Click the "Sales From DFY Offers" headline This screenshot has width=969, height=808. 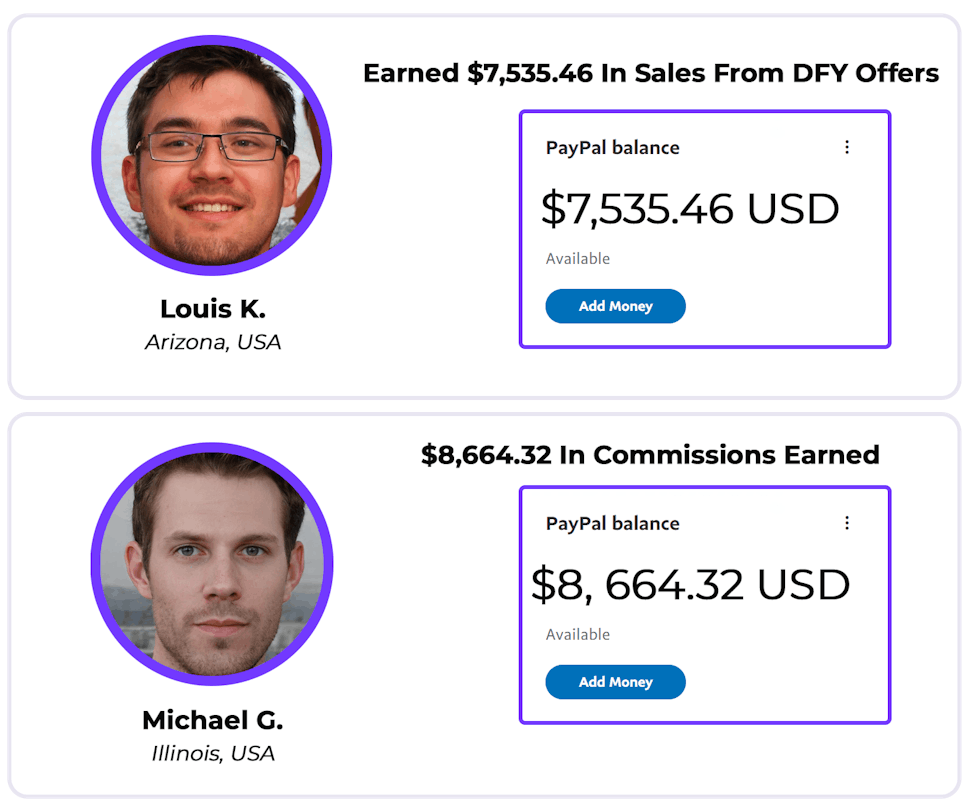pyautogui.click(x=651, y=73)
